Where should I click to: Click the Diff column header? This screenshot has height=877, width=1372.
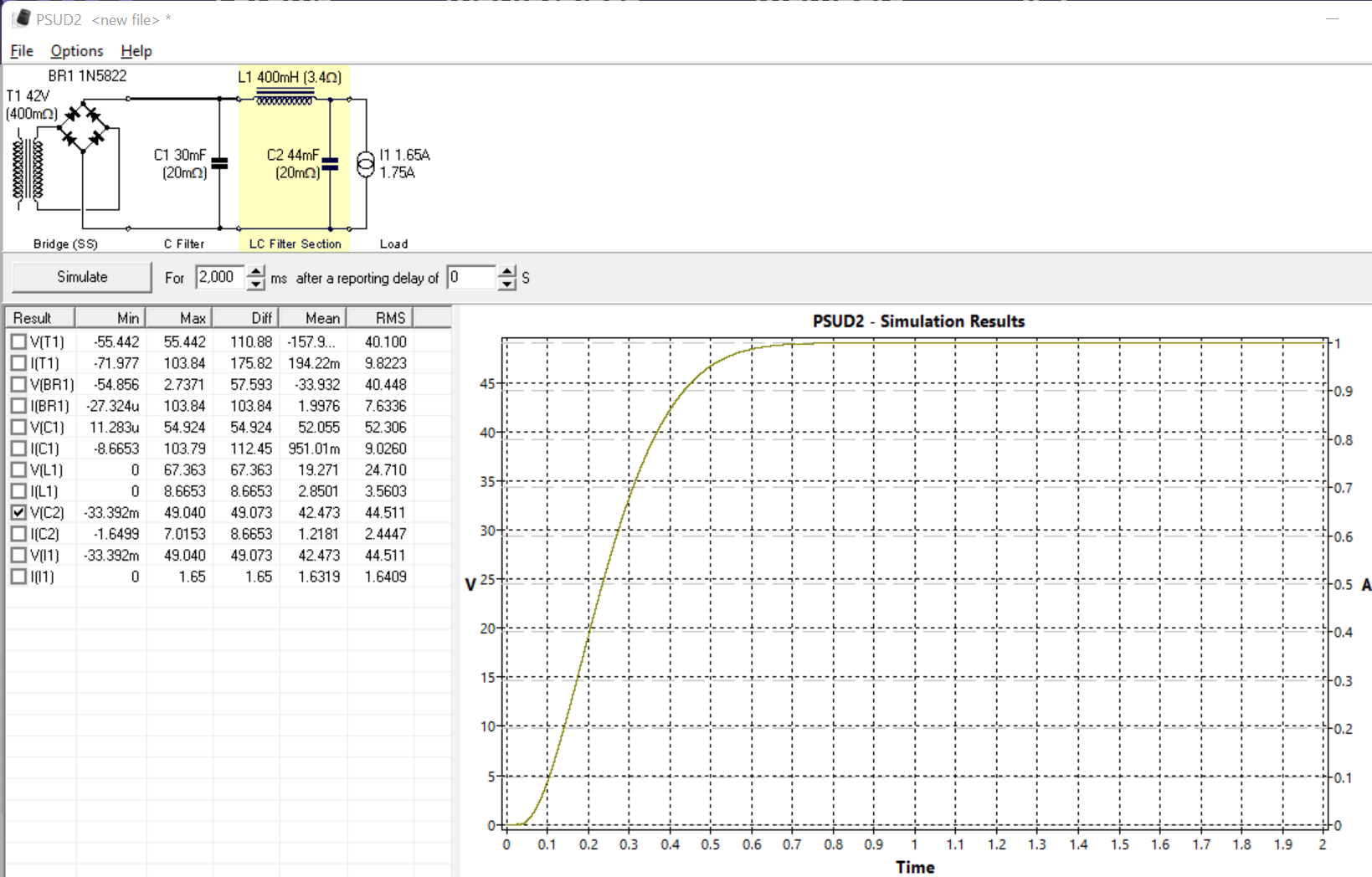pos(245,318)
